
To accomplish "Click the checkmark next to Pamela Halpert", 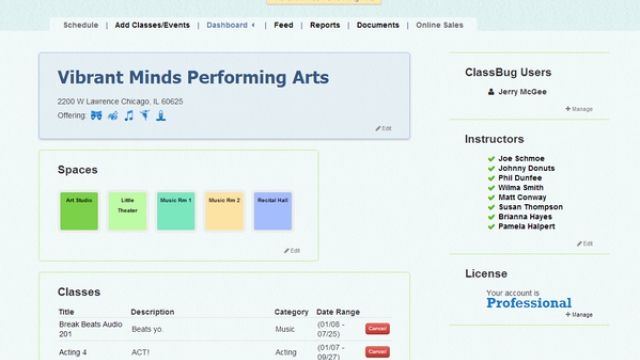I will [x=491, y=227].
